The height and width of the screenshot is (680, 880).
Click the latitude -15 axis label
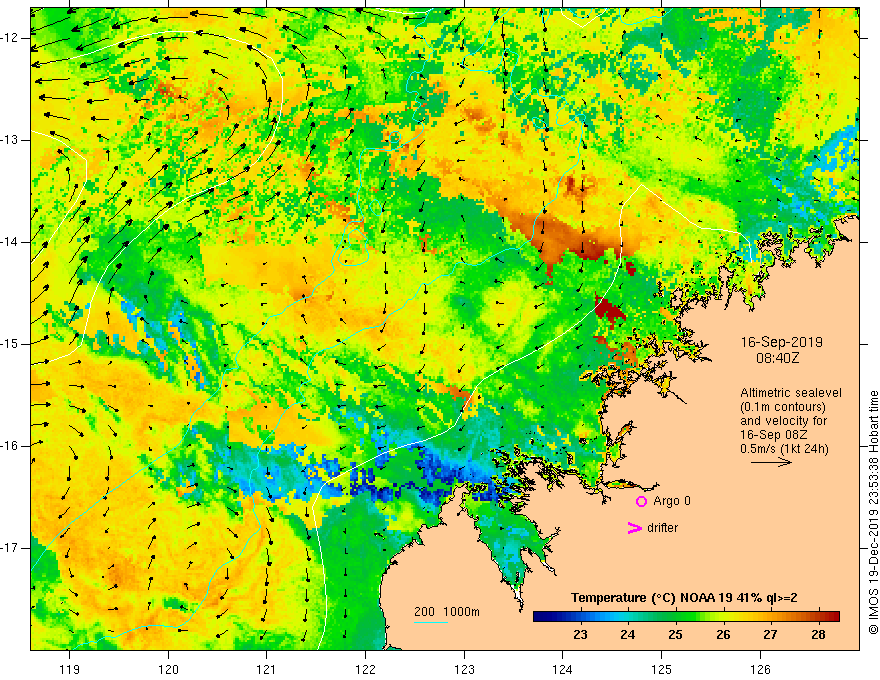click(x=9, y=344)
